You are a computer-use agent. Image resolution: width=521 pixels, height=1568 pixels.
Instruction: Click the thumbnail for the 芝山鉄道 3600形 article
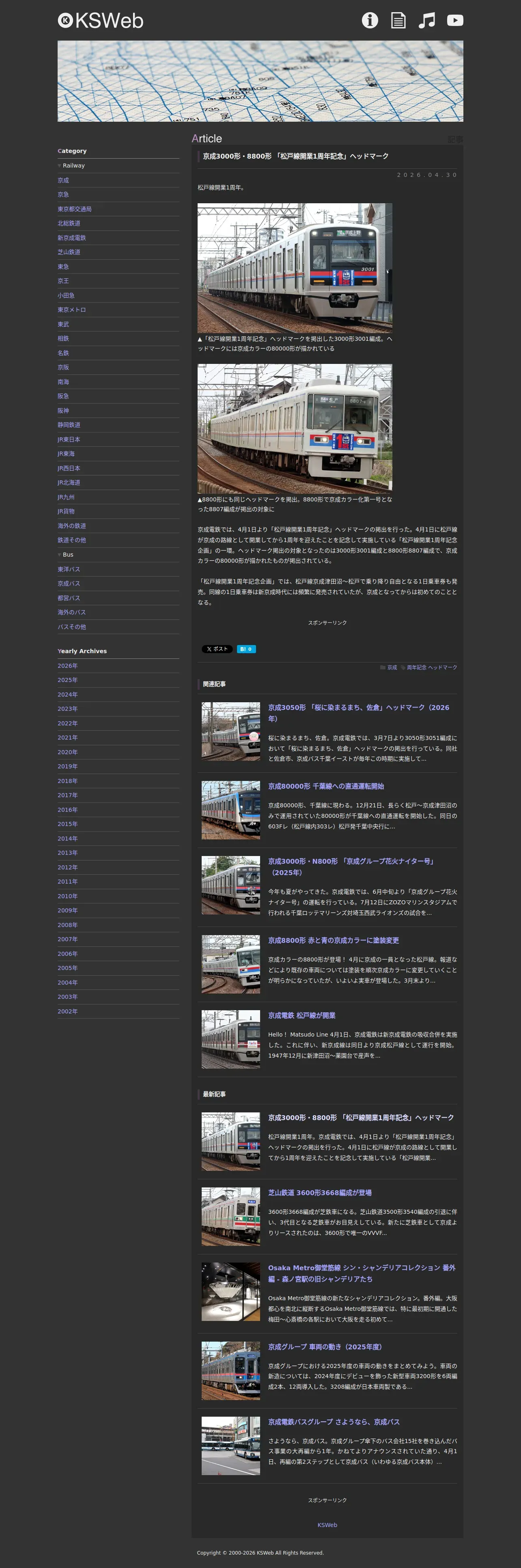230,1216
